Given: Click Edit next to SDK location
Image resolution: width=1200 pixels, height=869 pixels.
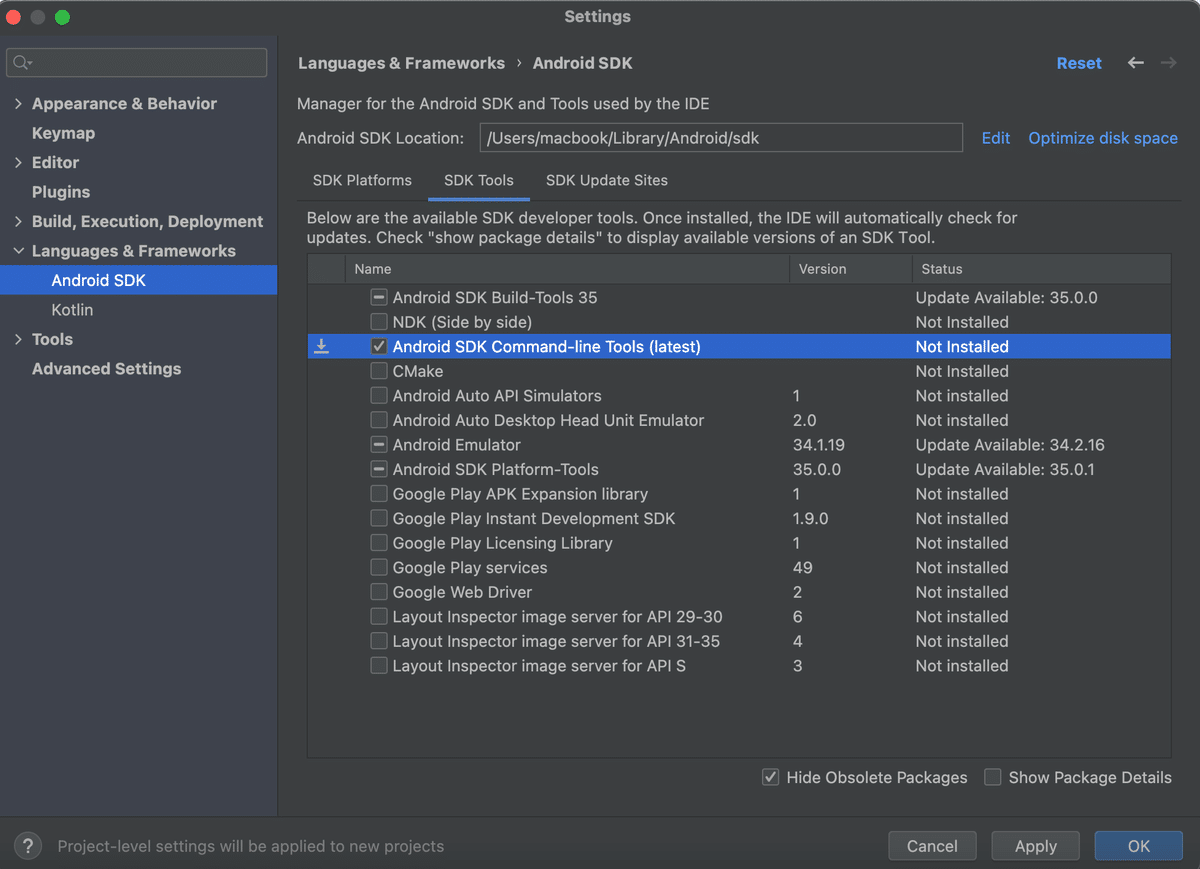Looking at the screenshot, I should tap(995, 138).
